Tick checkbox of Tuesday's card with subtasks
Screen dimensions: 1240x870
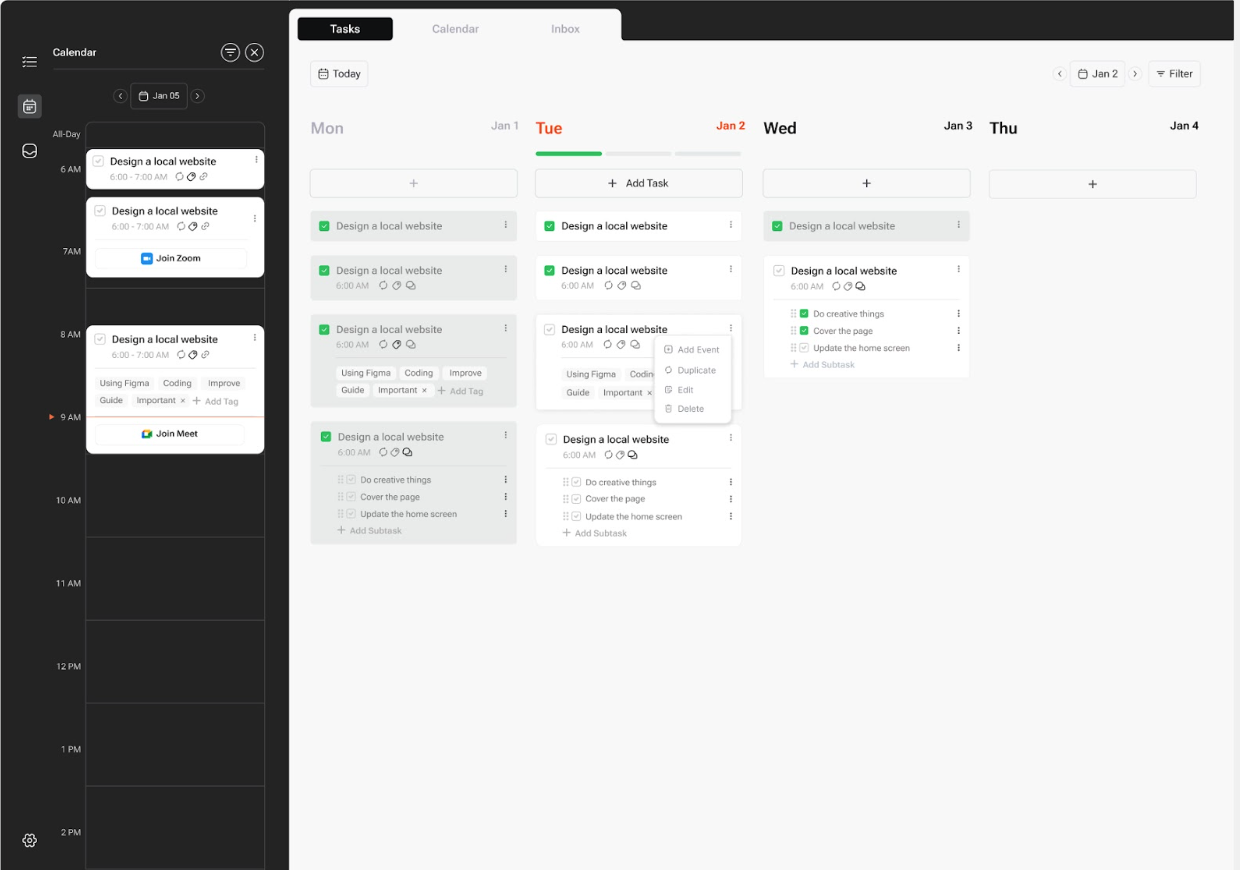(551, 439)
